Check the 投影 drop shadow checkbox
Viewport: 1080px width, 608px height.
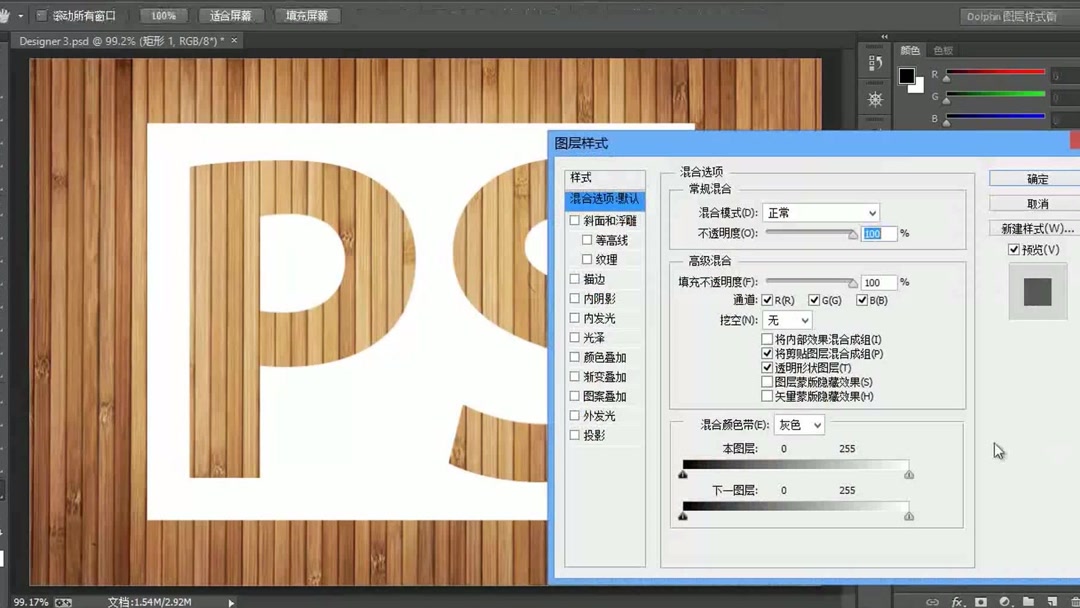574,435
